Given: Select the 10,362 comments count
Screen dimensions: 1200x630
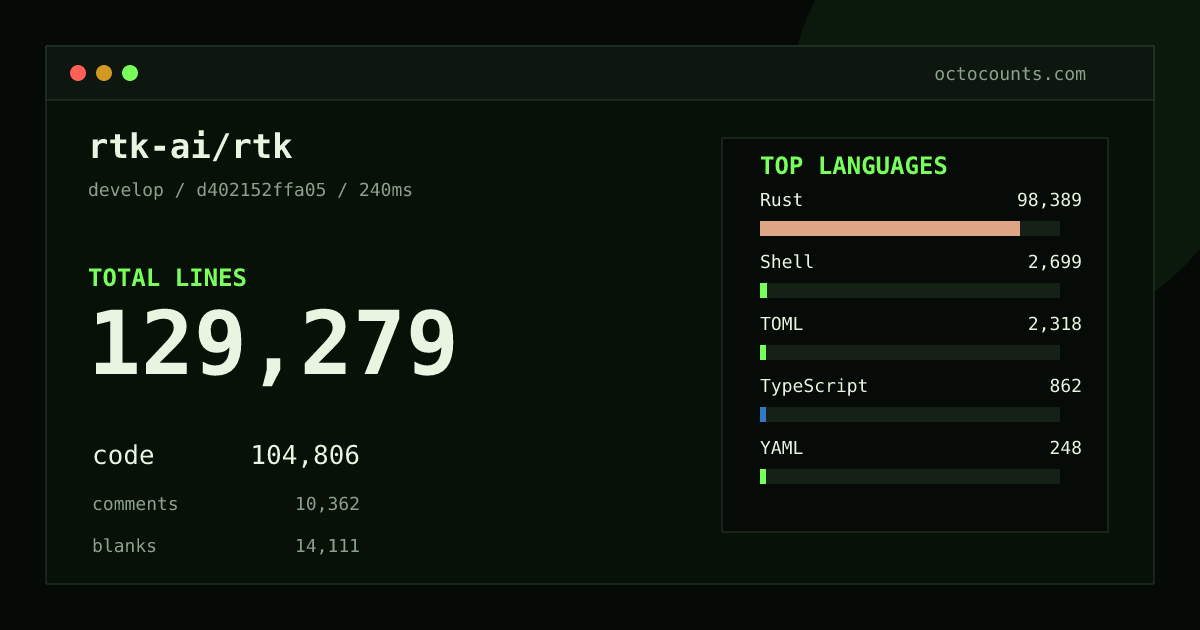Looking at the screenshot, I should 327,505.
